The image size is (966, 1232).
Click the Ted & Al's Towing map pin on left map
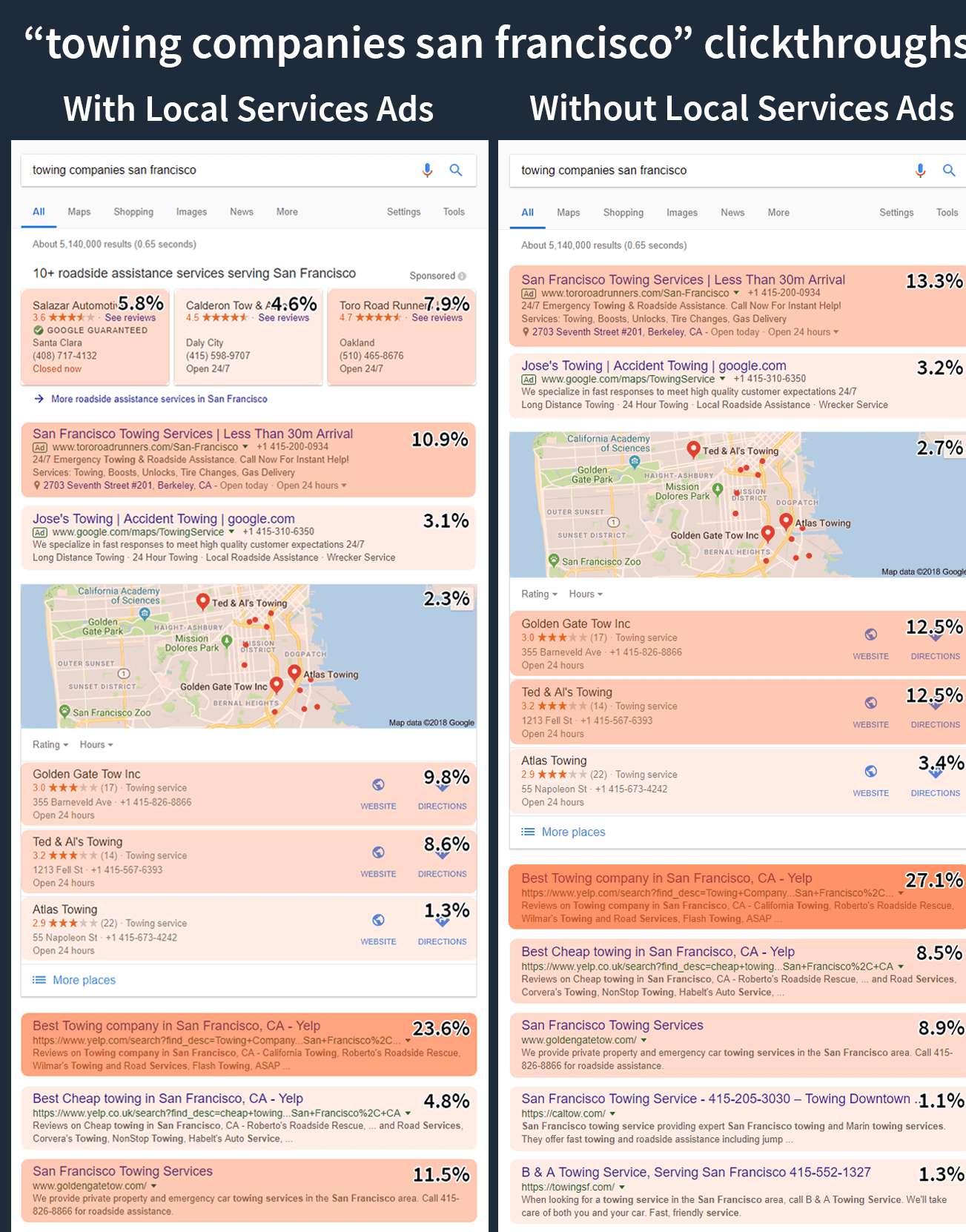(202, 601)
